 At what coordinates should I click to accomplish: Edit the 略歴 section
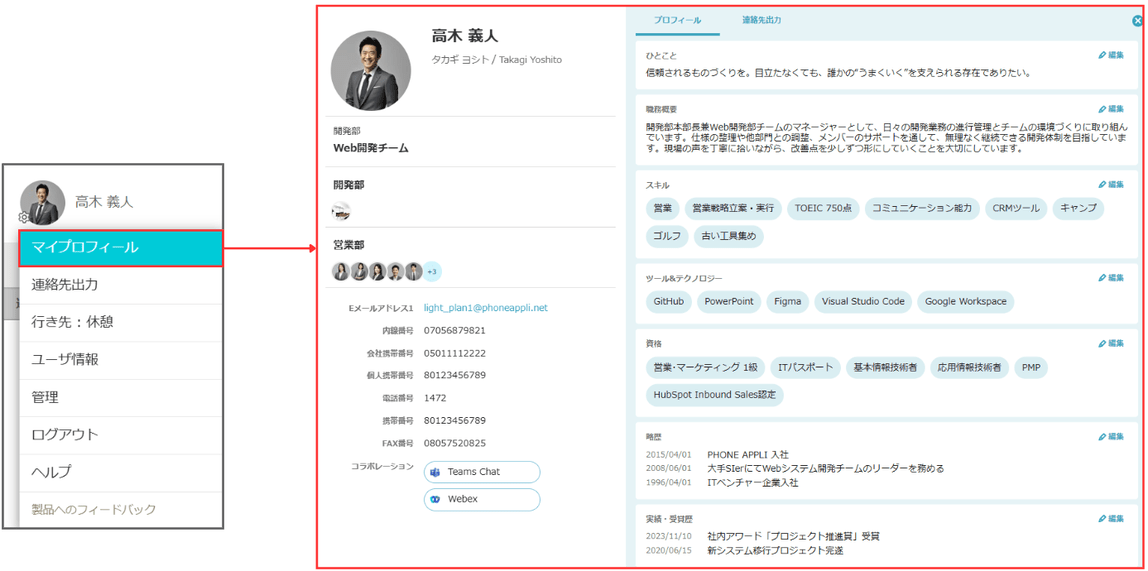1111,436
